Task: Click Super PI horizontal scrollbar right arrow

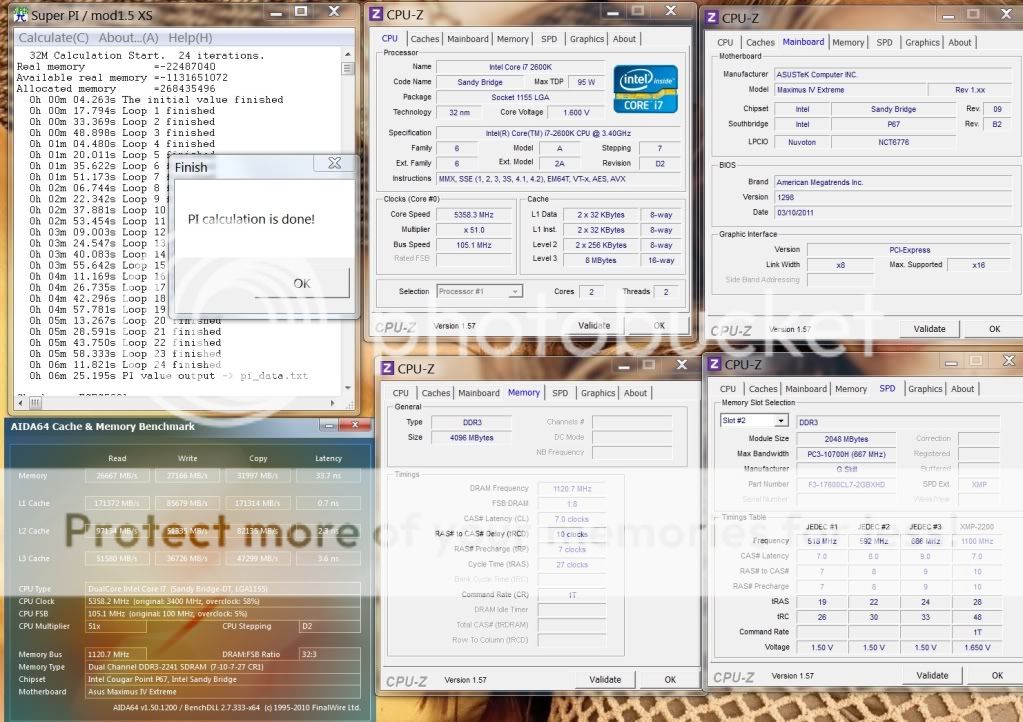Action: point(333,403)
